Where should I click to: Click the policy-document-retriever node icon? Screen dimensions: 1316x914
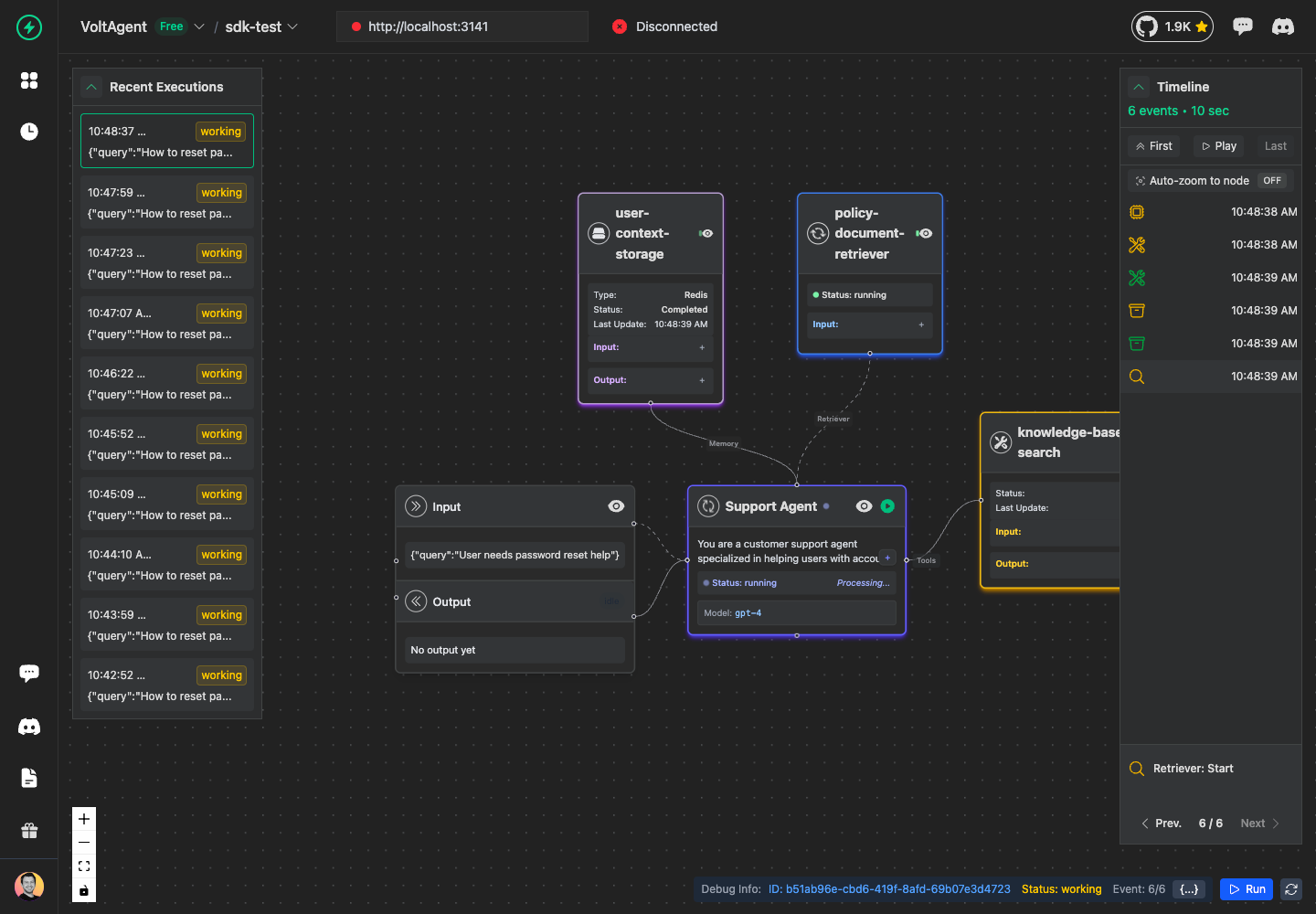818,234
